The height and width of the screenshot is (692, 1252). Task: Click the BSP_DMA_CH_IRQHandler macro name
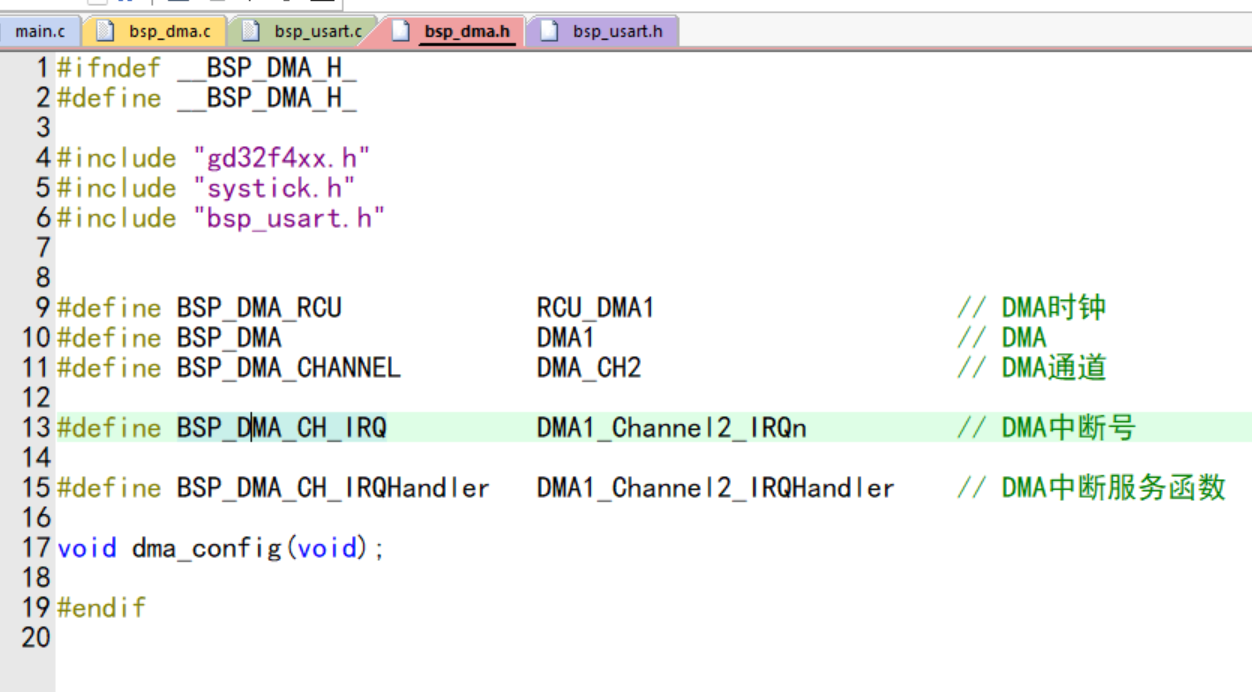tap(333, 488)
